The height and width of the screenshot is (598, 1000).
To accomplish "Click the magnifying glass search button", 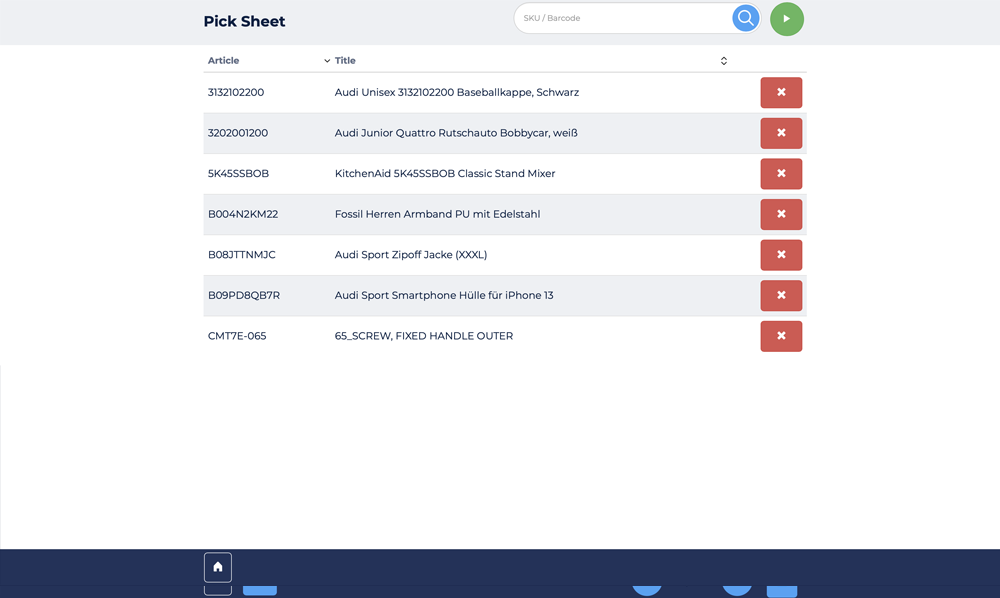I will pyautogui.click(x=745, y=18).
